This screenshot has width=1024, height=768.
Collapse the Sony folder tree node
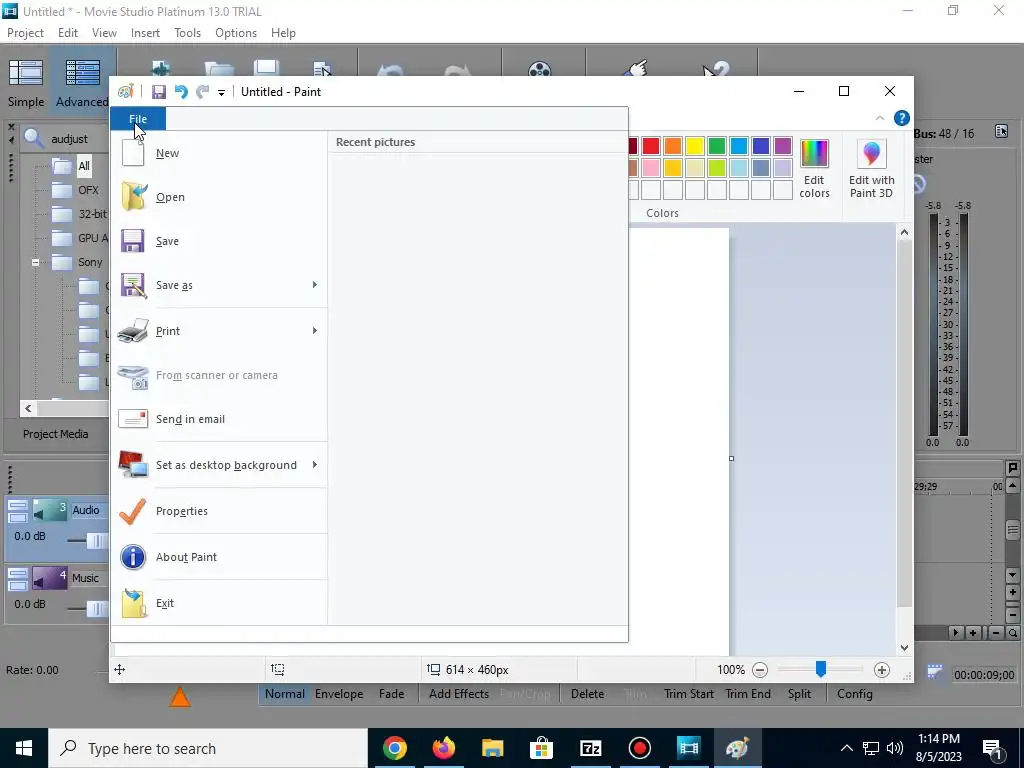point(35,263)
